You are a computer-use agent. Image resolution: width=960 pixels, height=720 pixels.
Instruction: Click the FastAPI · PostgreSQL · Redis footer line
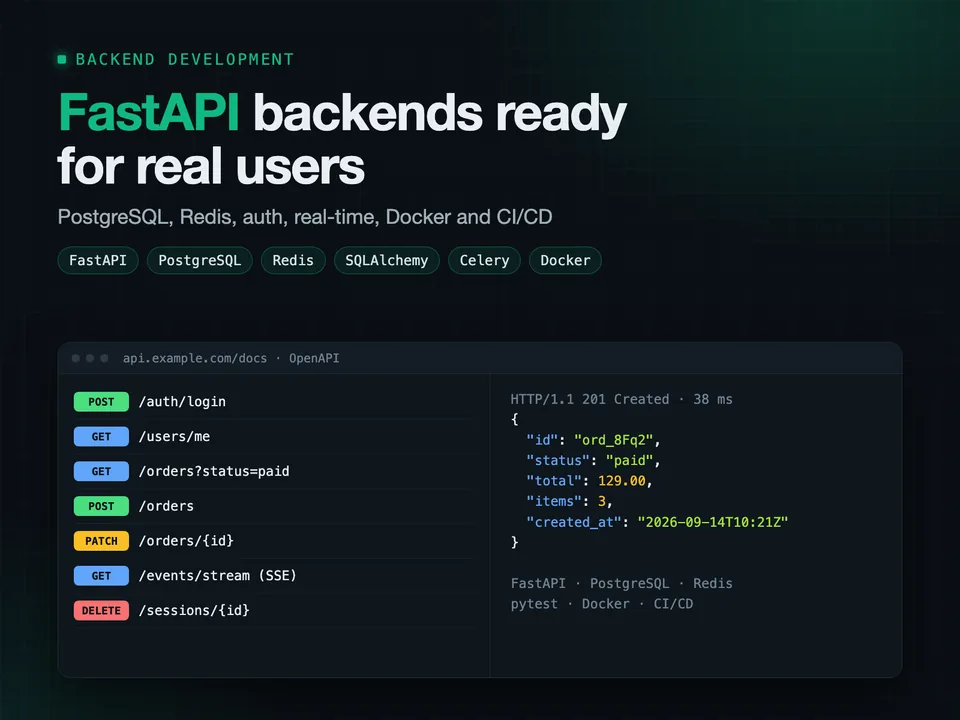click(621, 583)
